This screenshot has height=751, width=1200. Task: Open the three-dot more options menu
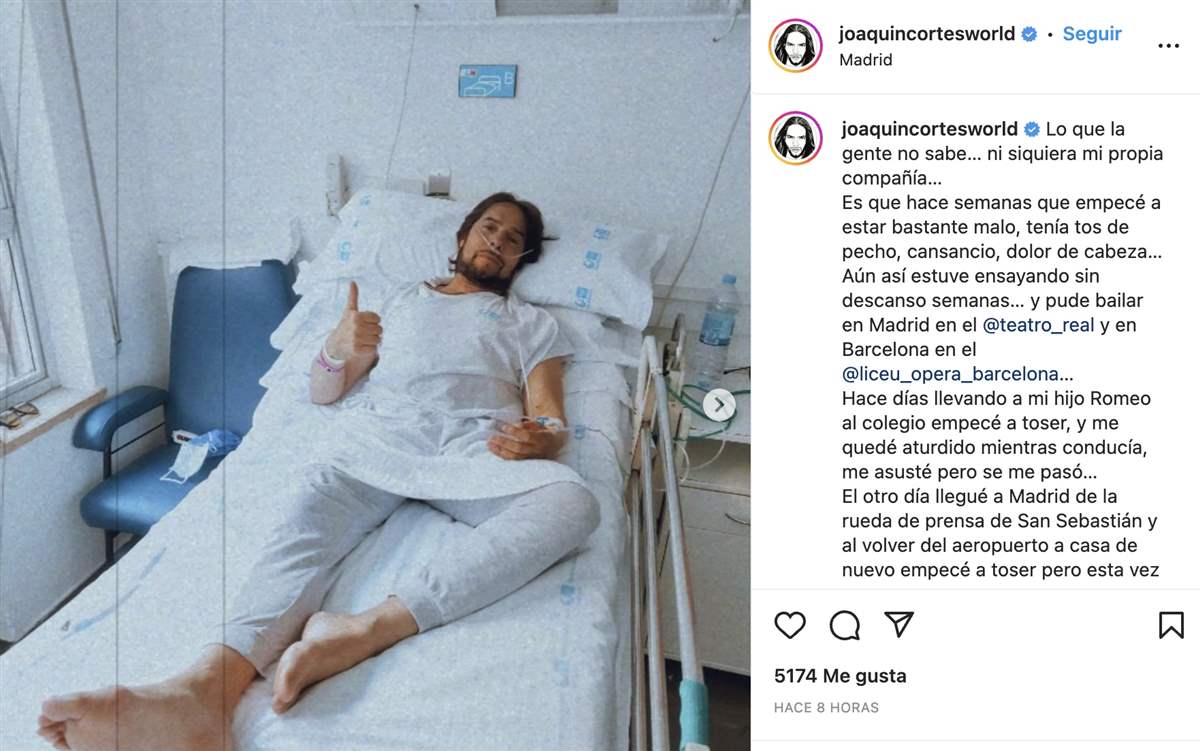pyautogui.click(x=1168, y=46)
